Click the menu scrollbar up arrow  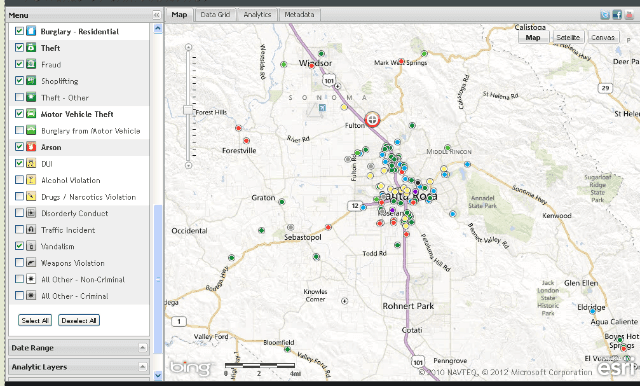pyautogui.click(x=158, y=28)
